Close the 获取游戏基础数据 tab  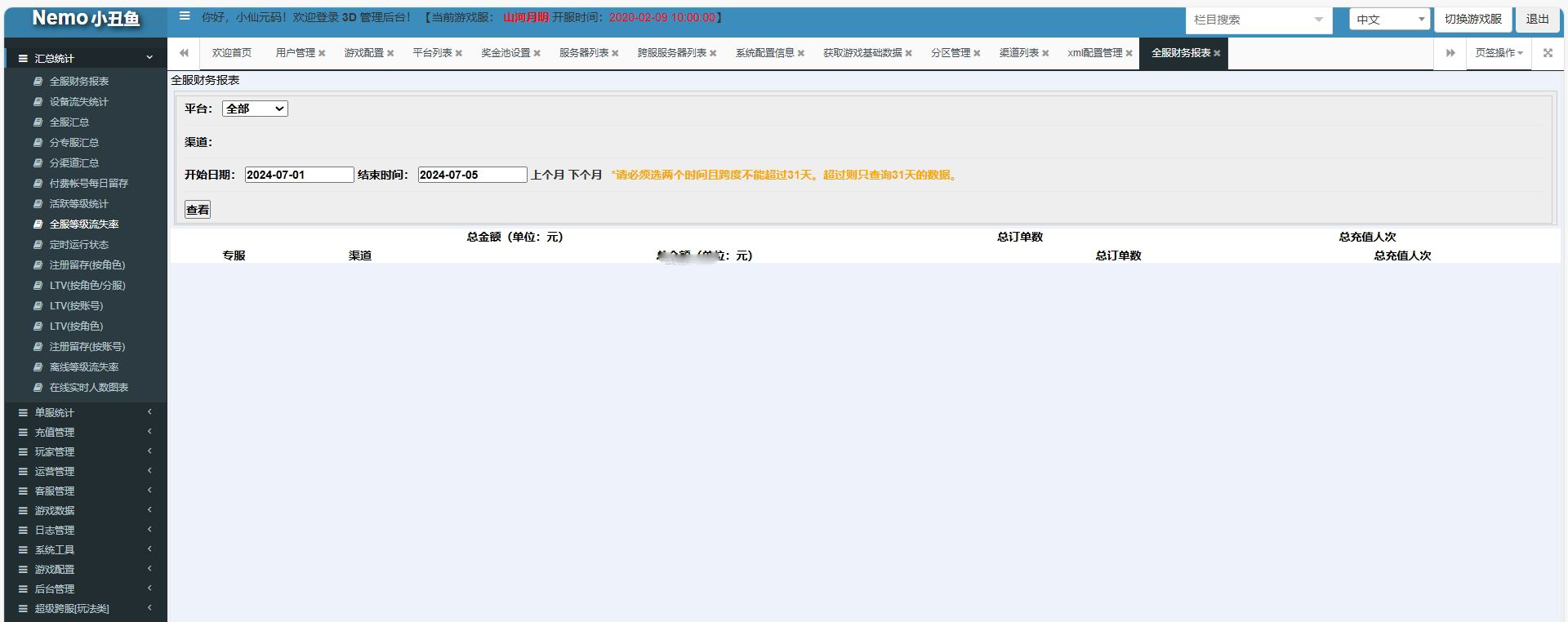pos(909,54)
